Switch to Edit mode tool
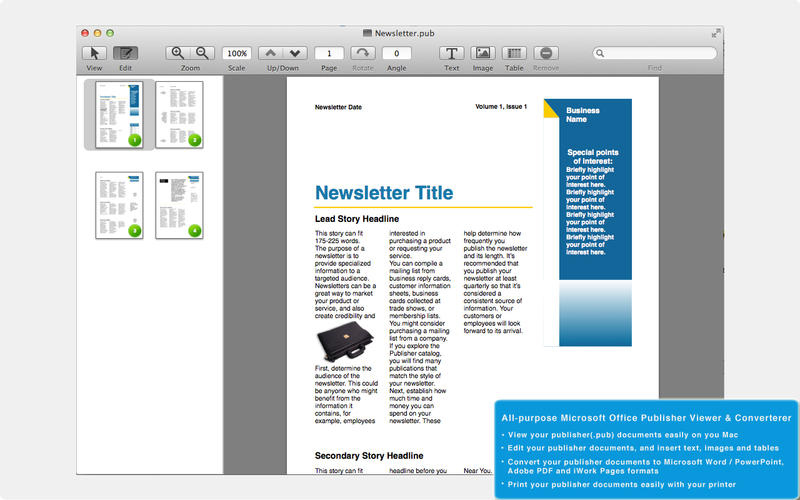Screen dimensions: 800x500 (x=126, y=53)
